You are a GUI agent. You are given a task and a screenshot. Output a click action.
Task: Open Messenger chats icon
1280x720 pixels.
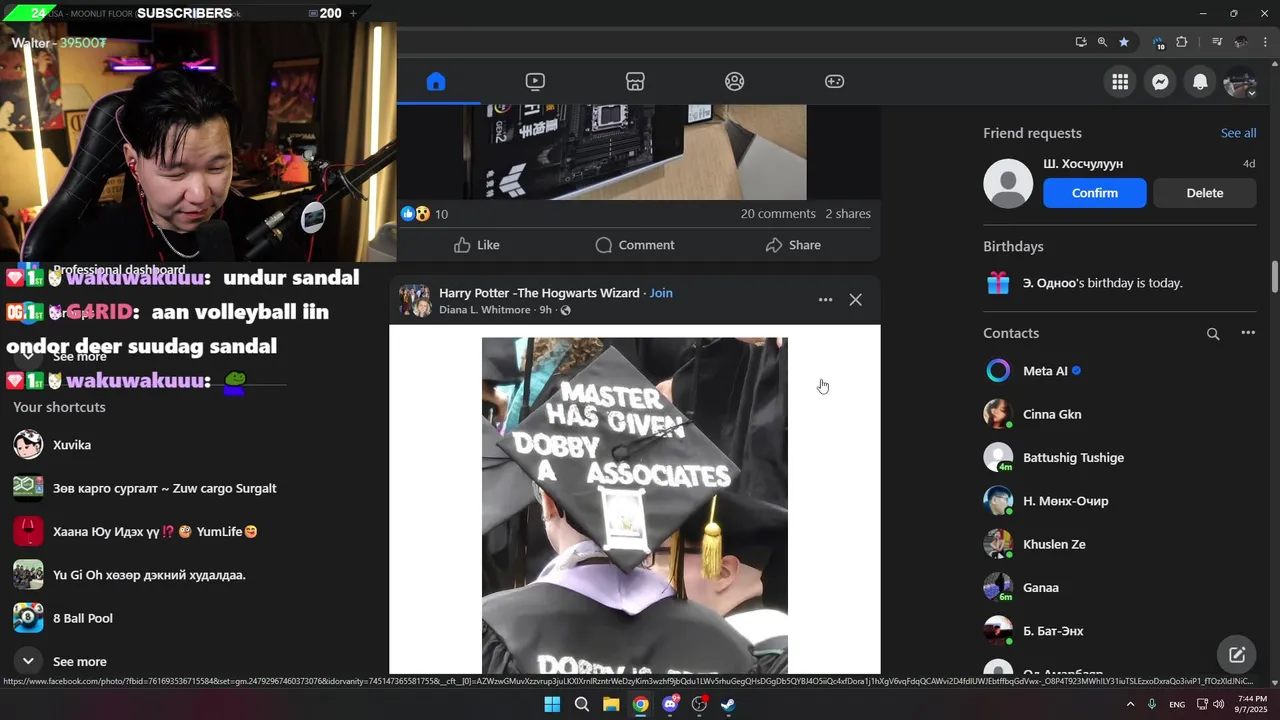tap(1160, 83)
